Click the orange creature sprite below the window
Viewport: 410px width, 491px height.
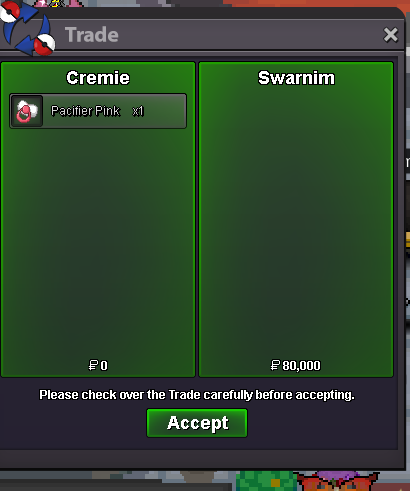coord(337,481)
